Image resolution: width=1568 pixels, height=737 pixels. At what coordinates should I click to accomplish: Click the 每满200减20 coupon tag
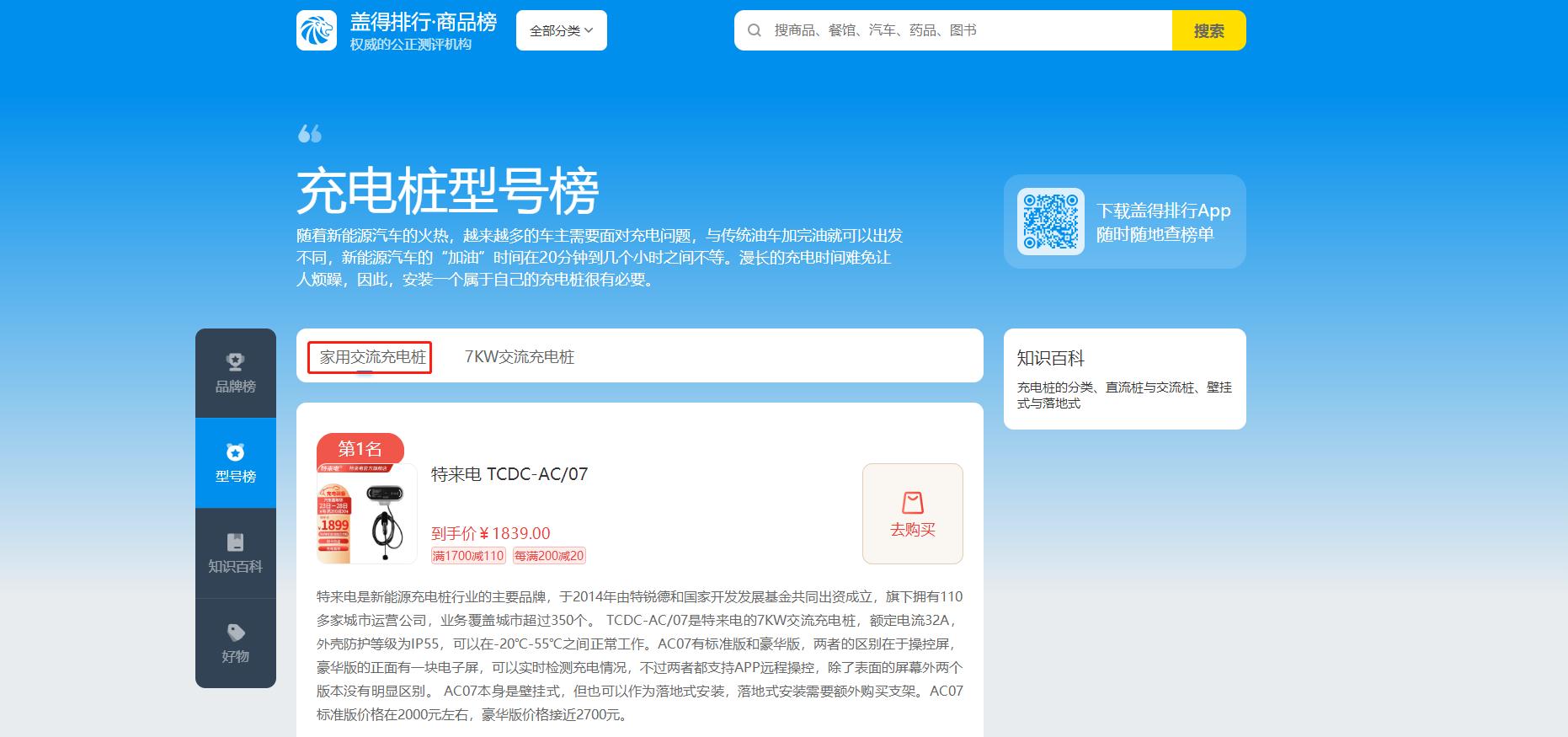pos(549,556)
